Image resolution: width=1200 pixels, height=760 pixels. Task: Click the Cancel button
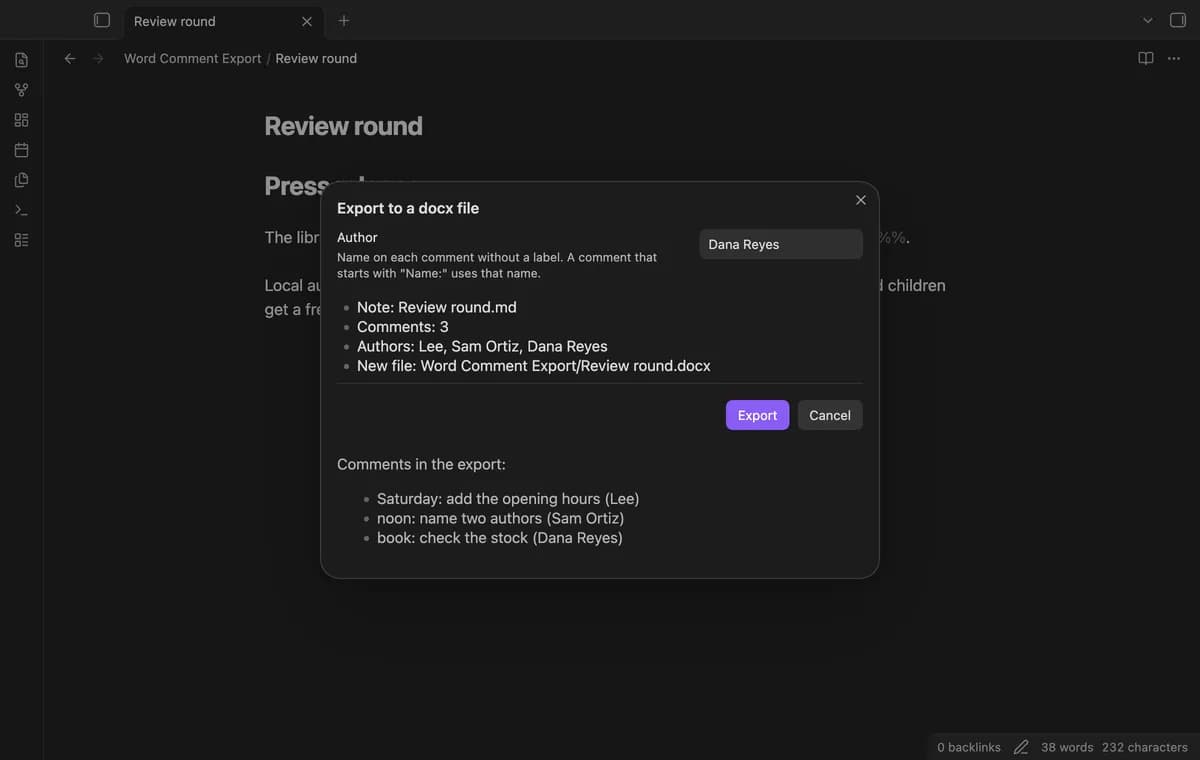[x=830, y=415]
